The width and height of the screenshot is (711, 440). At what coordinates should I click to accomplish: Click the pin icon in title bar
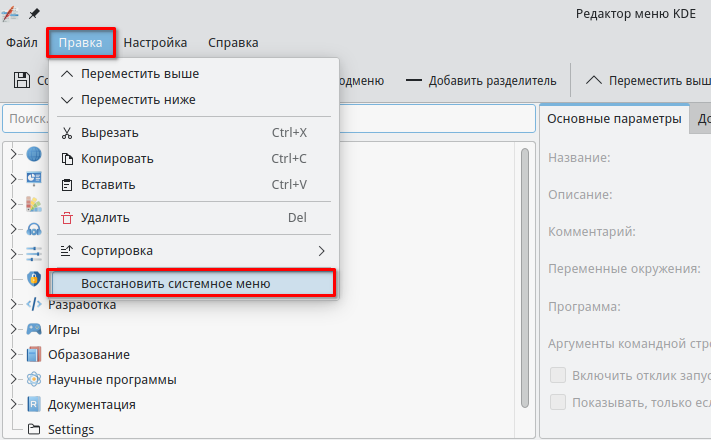coord(35,13)
